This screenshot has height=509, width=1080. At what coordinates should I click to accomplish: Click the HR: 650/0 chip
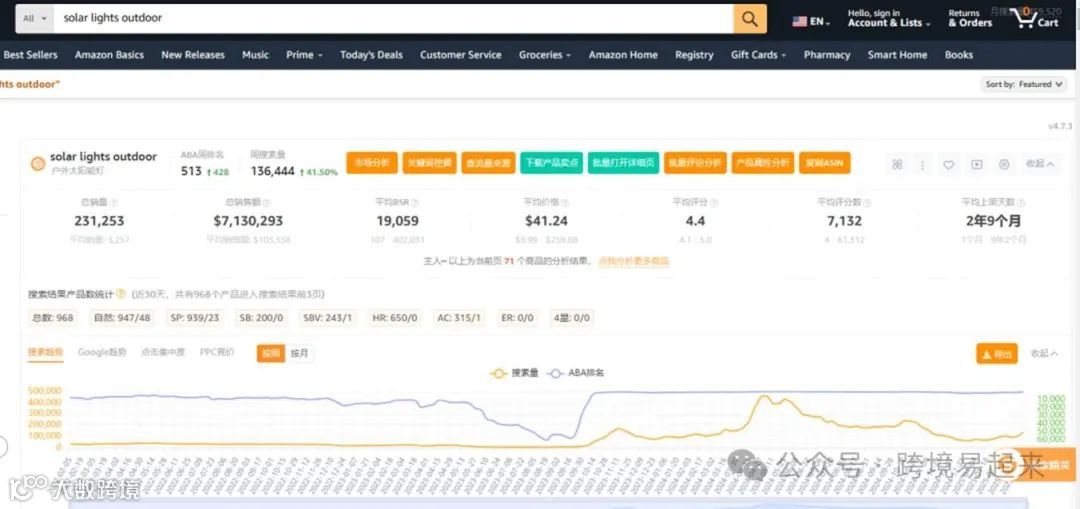(x=395, y=318)
